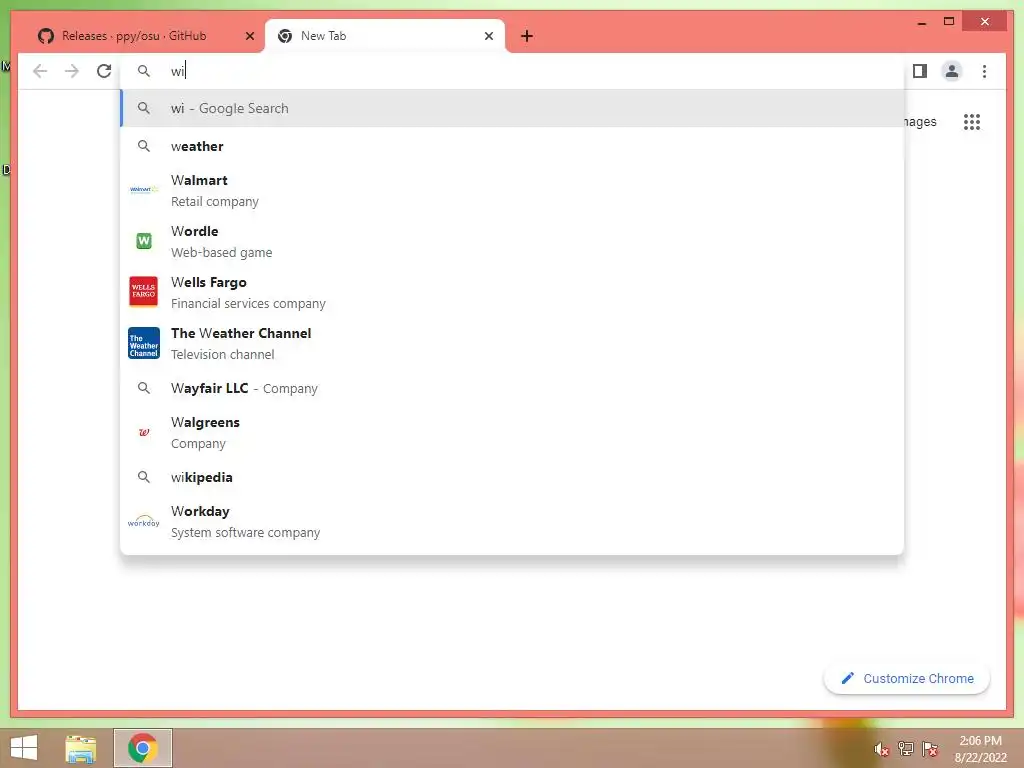The width and height of the screenshot is (1024, 768).
Task: Click the Workday logo icon
Action: [144, 520]
